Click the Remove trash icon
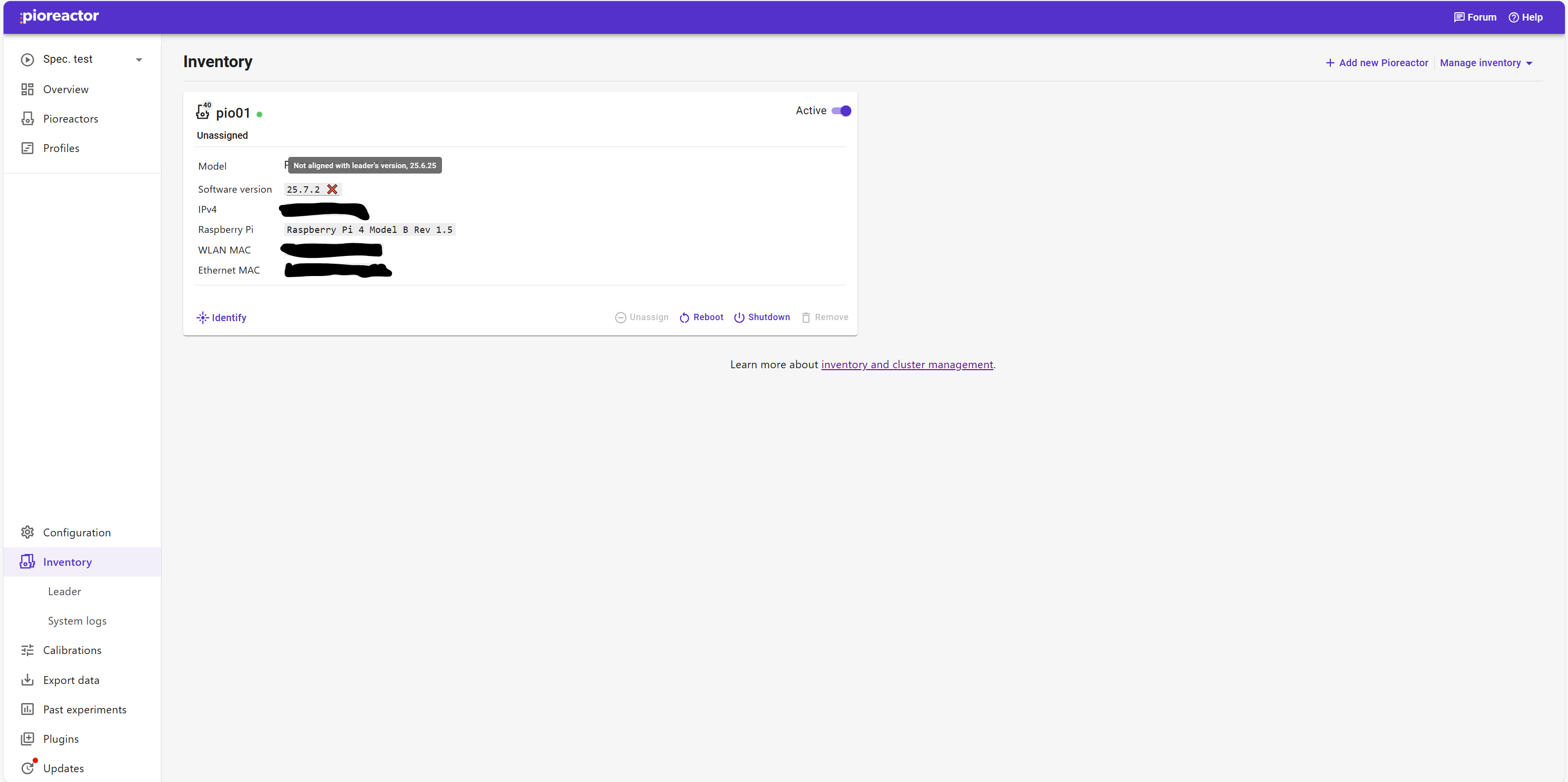 click(806, 317)
